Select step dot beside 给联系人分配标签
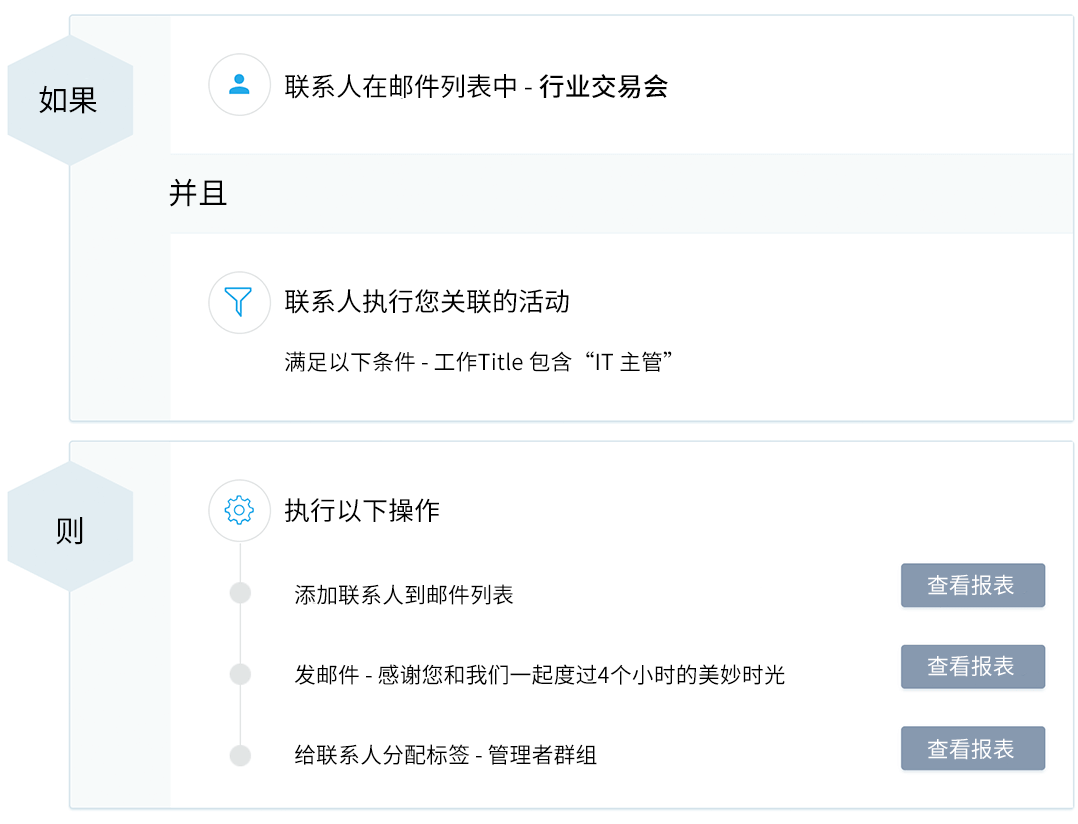1078x824 pixels. 240,755
